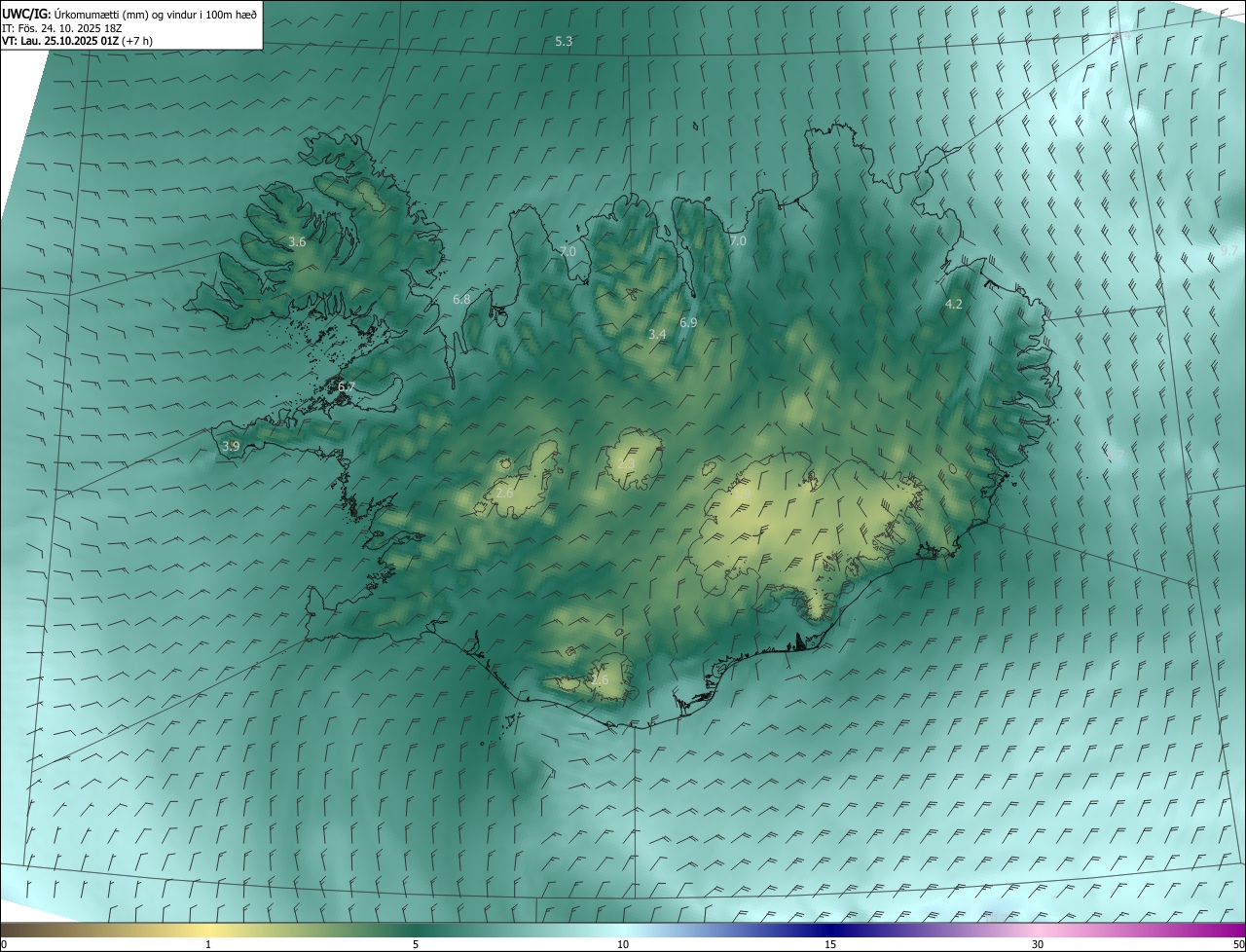Click the 'VT: Lau. 25.10.2025 01Z (+7 h)' line
This screenshot has width=1246, height=952.
[x=77, y=41]
